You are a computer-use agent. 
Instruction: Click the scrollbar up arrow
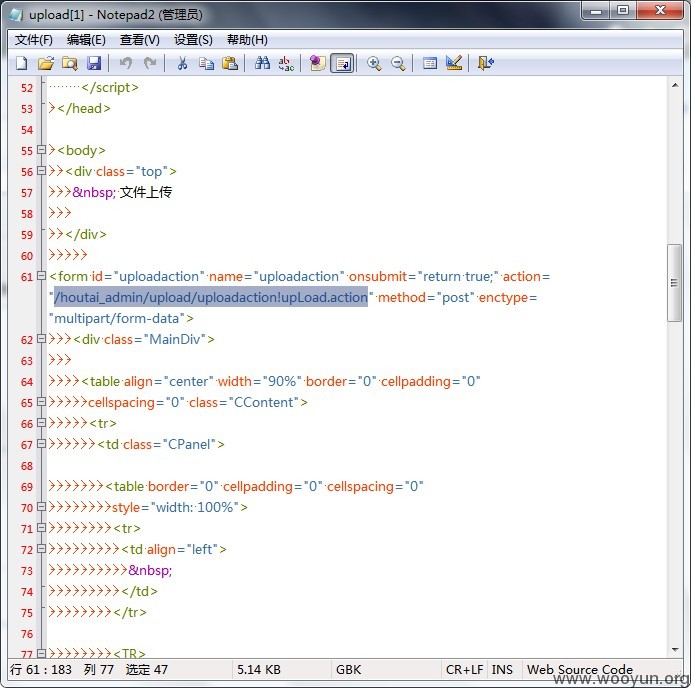pos(675,86)
